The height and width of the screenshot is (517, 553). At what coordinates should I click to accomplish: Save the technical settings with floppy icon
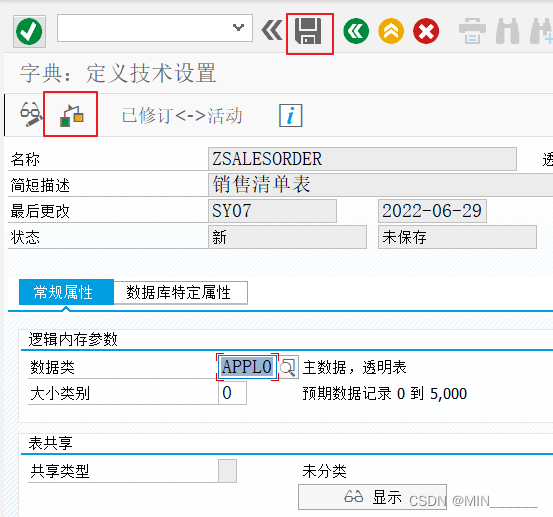309,31
